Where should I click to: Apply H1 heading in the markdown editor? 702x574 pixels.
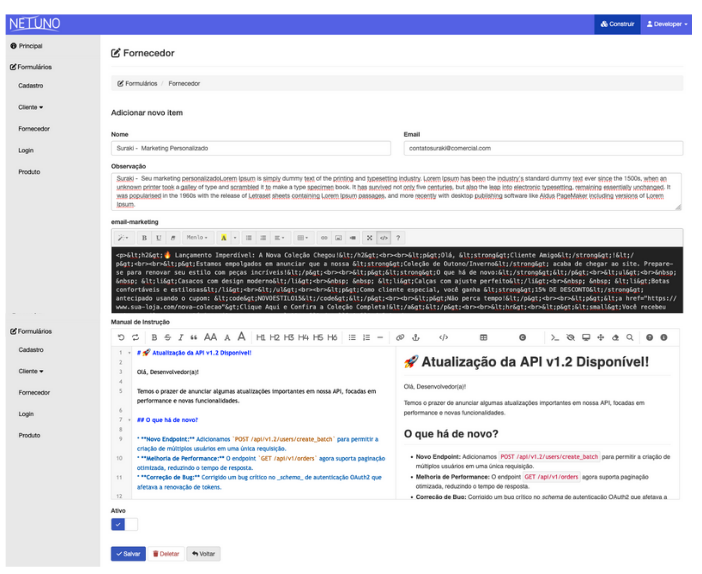tap(262, 338)
